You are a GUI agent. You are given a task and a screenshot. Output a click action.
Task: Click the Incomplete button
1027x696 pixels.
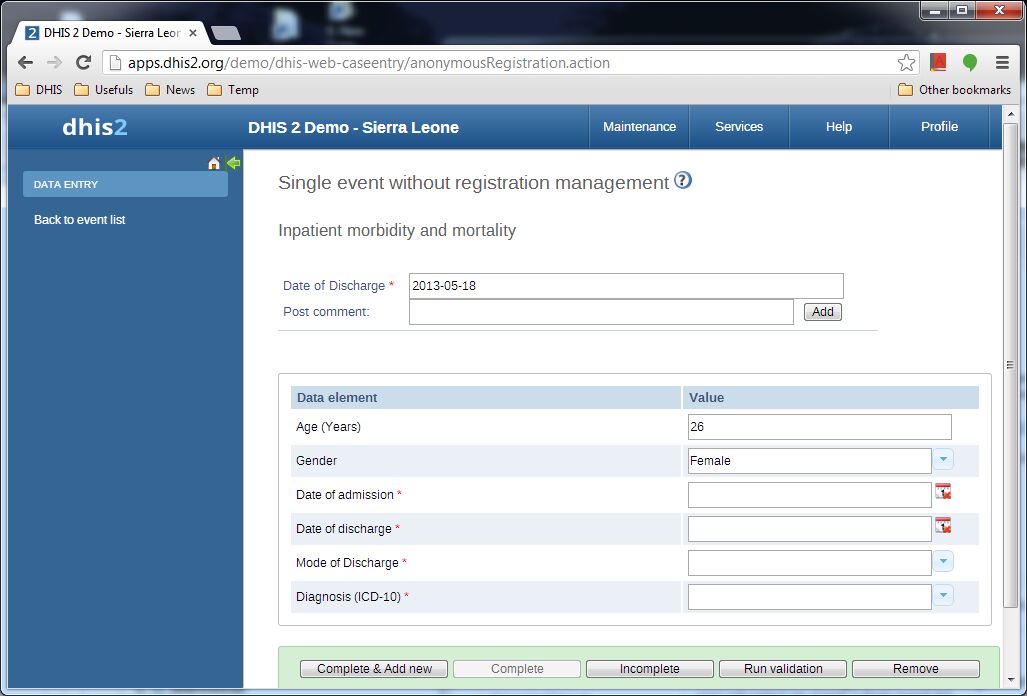(x=649, y=669)
